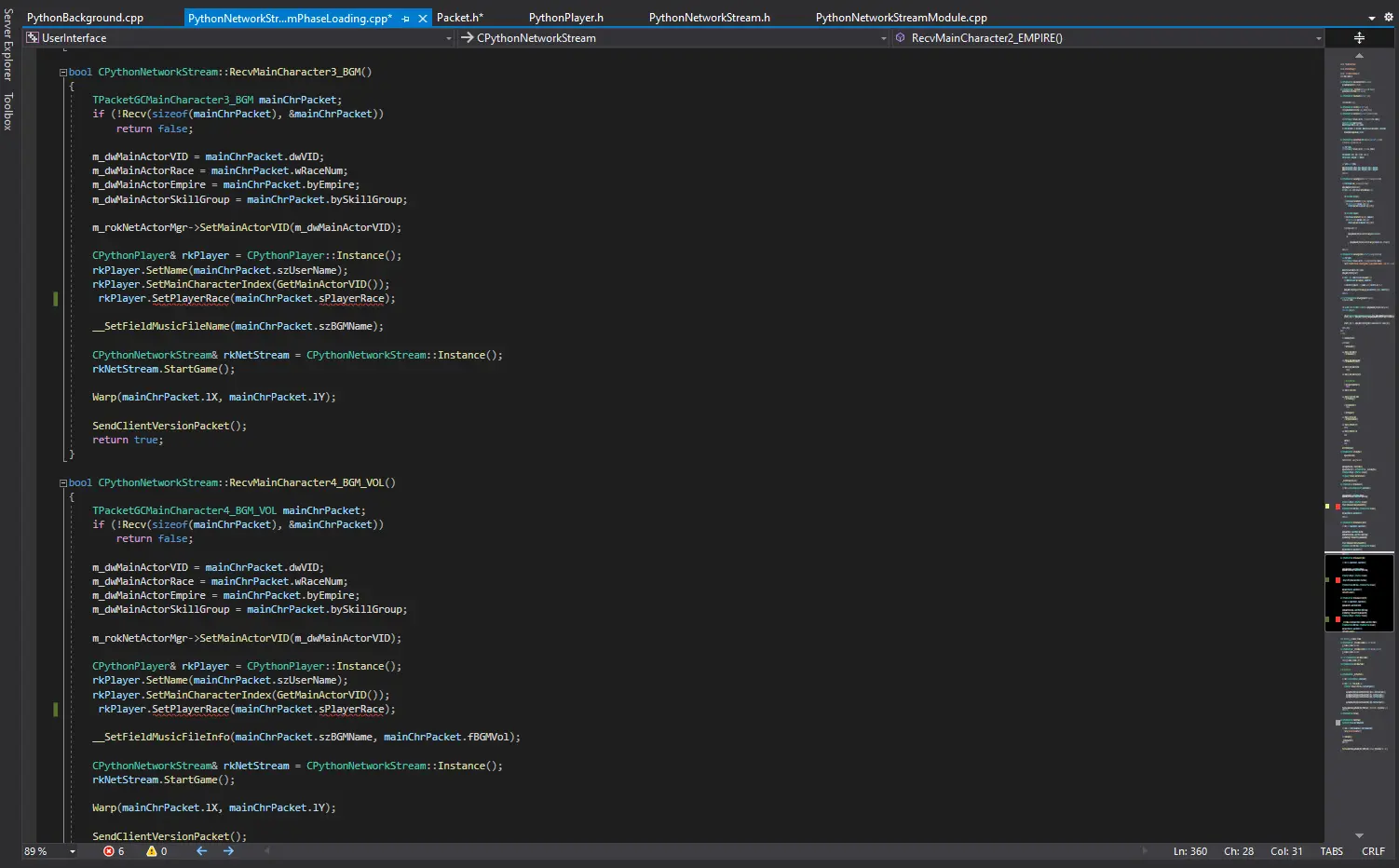Switch to the Packet.h tab
Screen dimensions: 1399x868
(x=459, y=18)
